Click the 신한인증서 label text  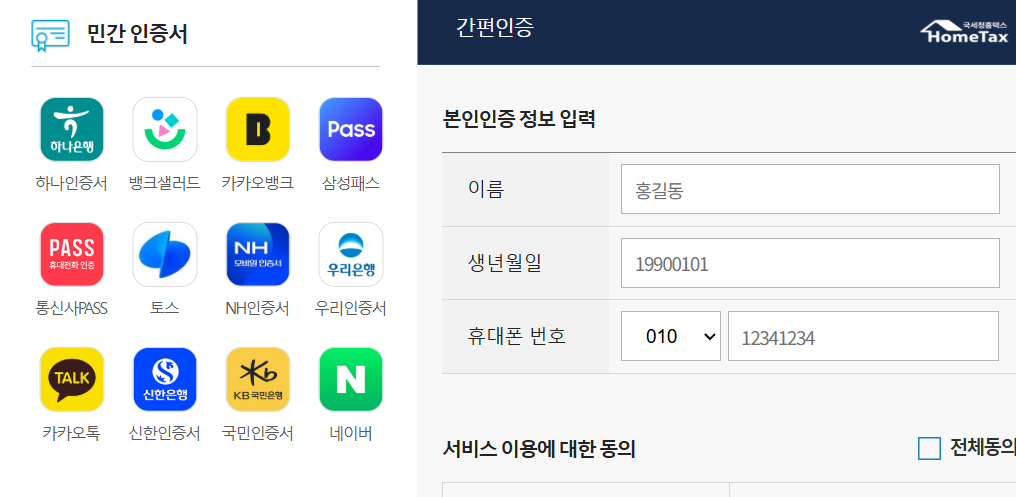click(x=165, y=433)
